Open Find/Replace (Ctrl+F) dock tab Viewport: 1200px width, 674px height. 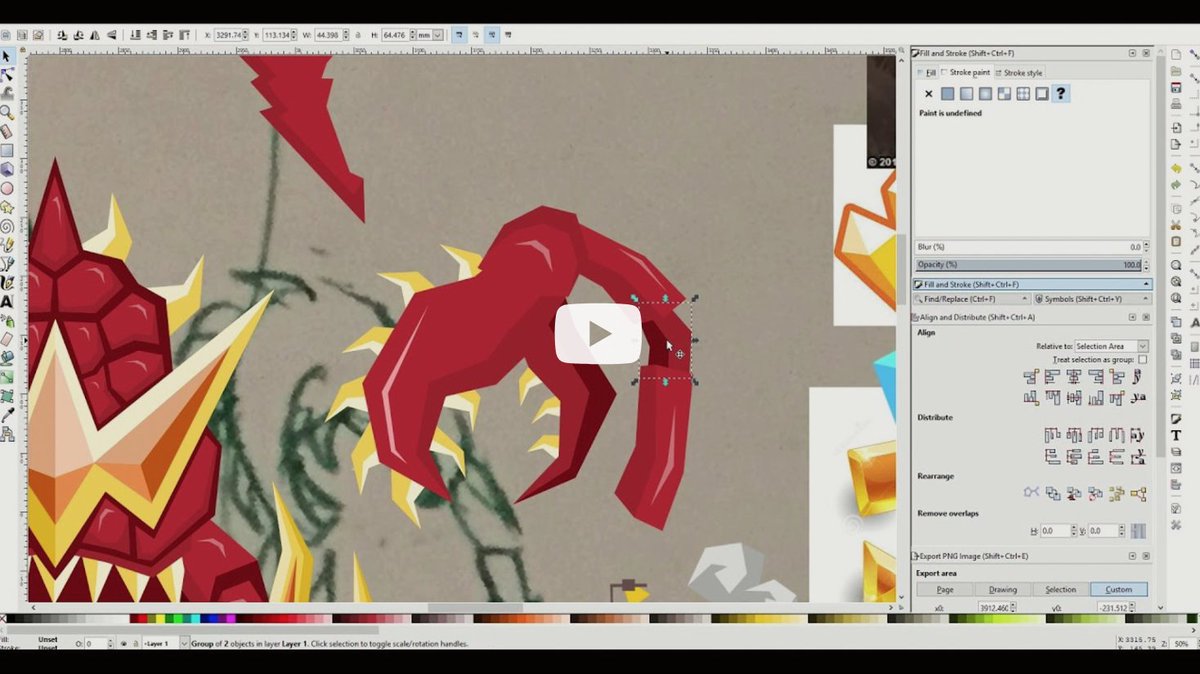(x=972, y=299)
